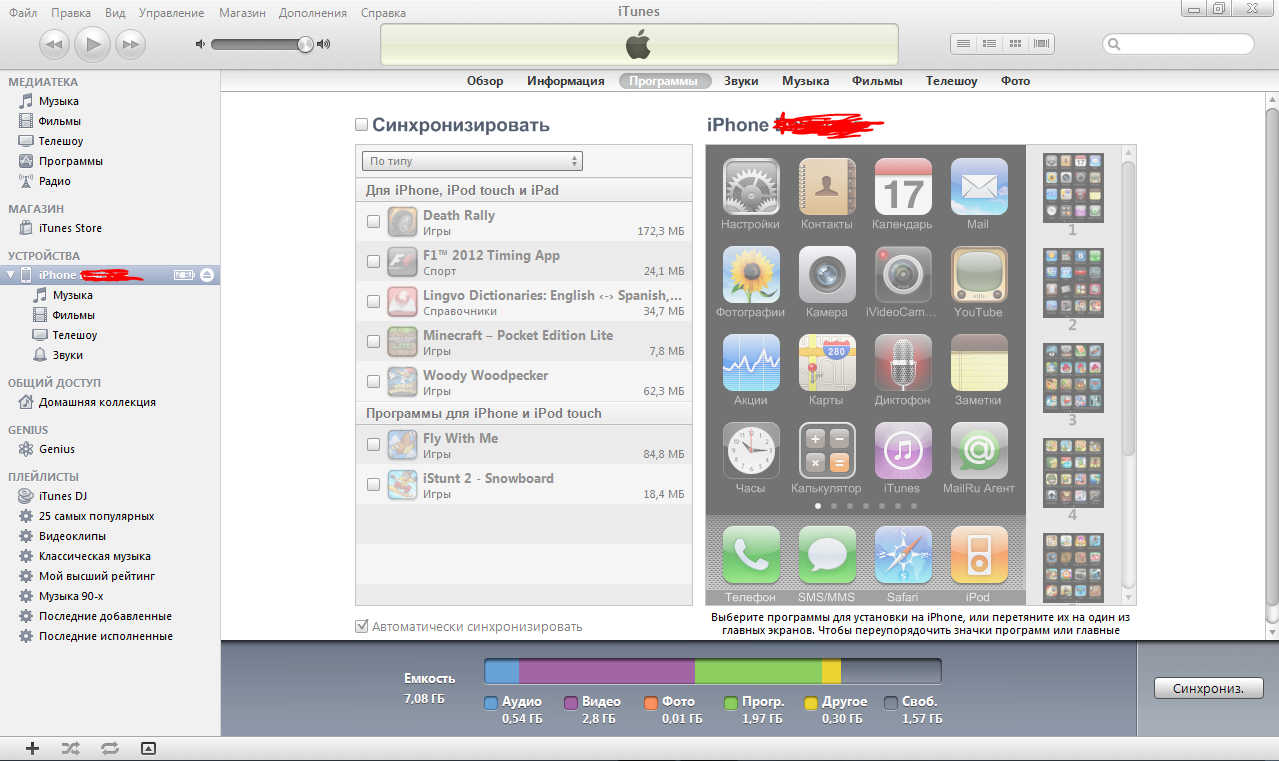Image resolution: width=1279 pixels, height=761 pixels.
Task: Switch to the Информация tab
Action: [566, 81]
